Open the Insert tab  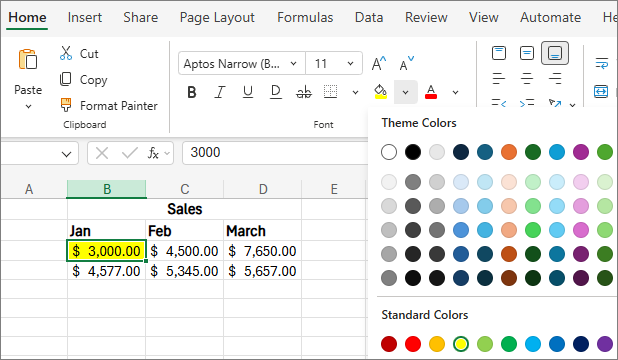click(84, 18)
